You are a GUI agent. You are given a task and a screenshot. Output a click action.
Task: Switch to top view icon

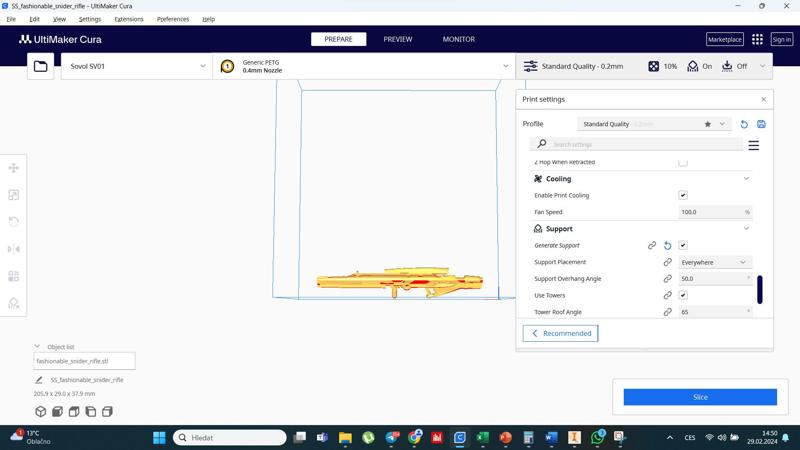[74, 411]
